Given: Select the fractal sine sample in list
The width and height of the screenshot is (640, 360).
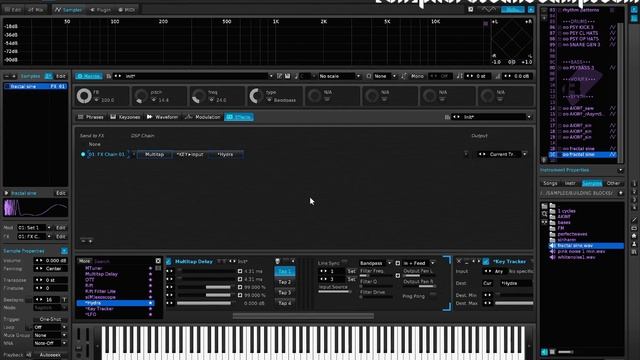Looking at the screenshot, I should [36, 87].
